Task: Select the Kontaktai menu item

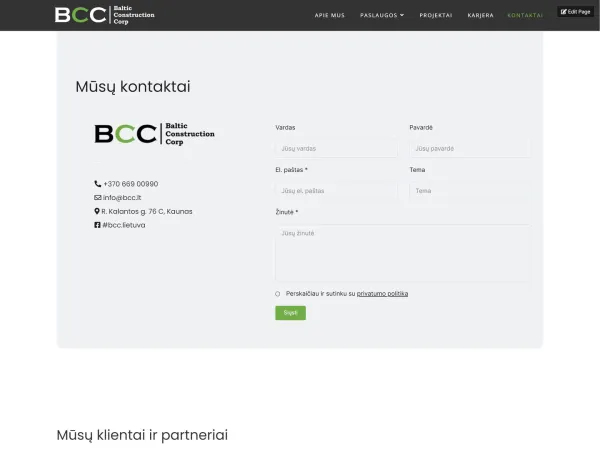Action: point(525,15)
